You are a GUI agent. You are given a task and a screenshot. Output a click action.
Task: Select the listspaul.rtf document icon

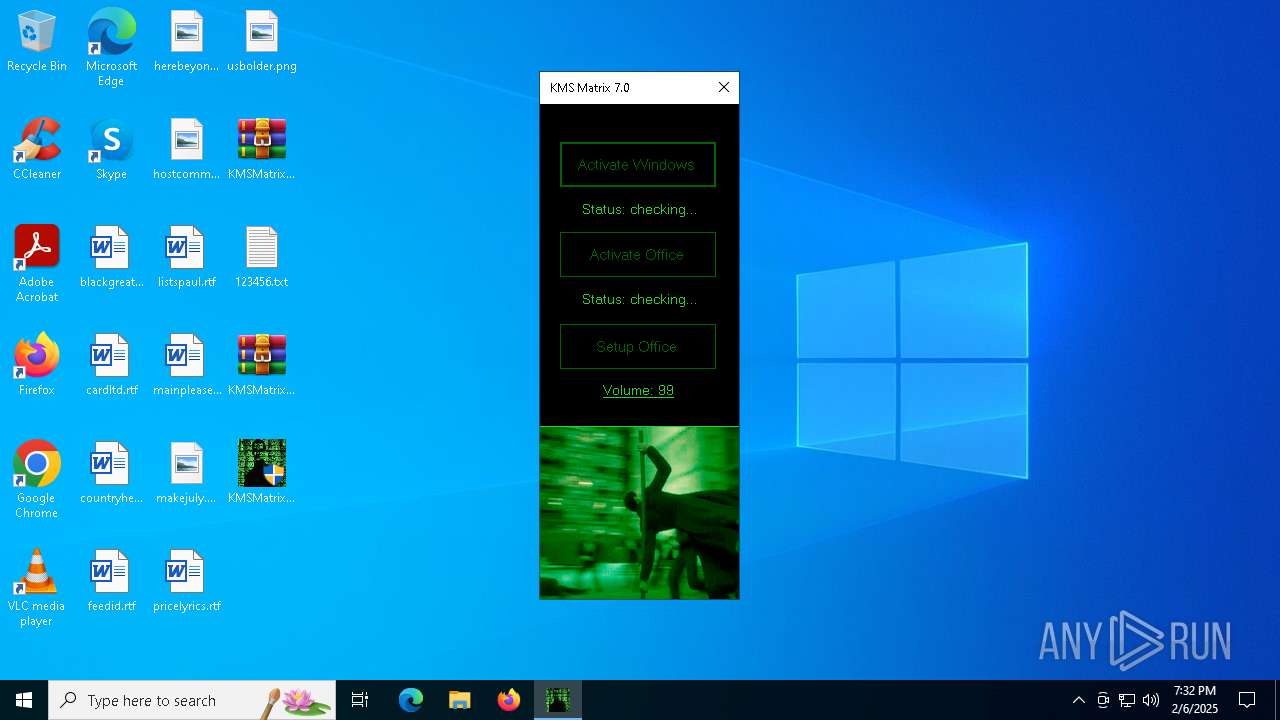(187, 258)
